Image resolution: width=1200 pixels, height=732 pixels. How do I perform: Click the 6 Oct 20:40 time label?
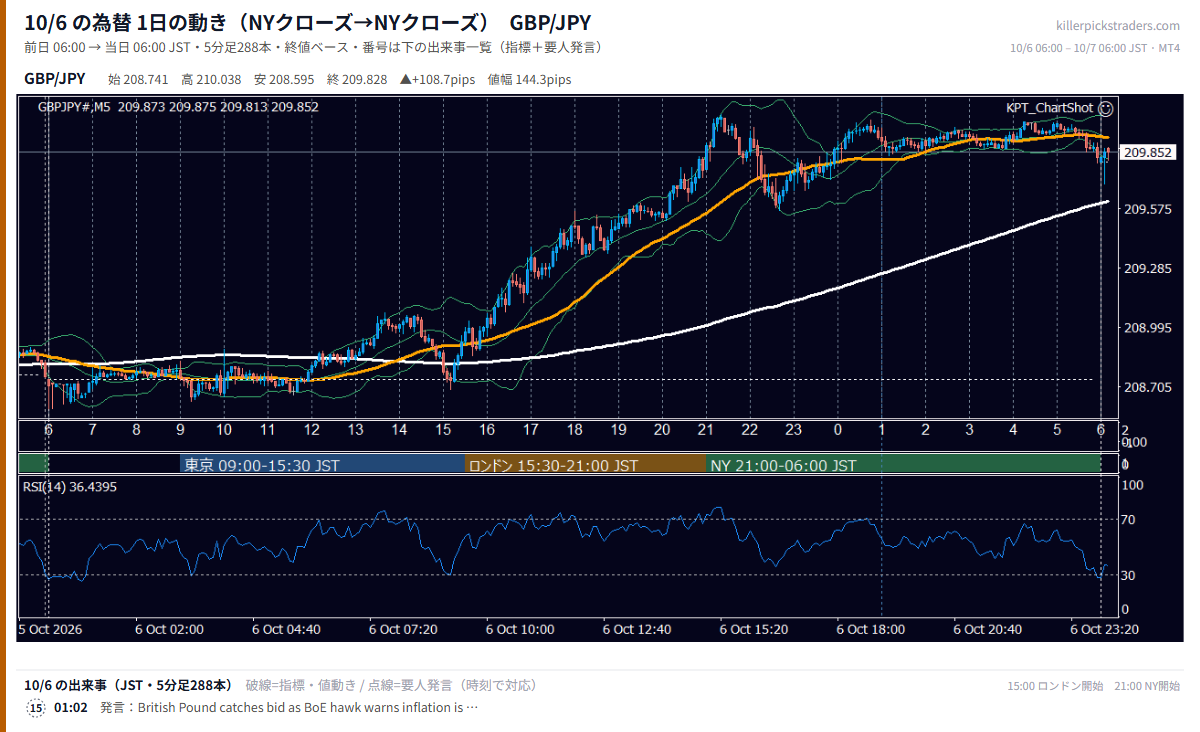tap(988, 630)
